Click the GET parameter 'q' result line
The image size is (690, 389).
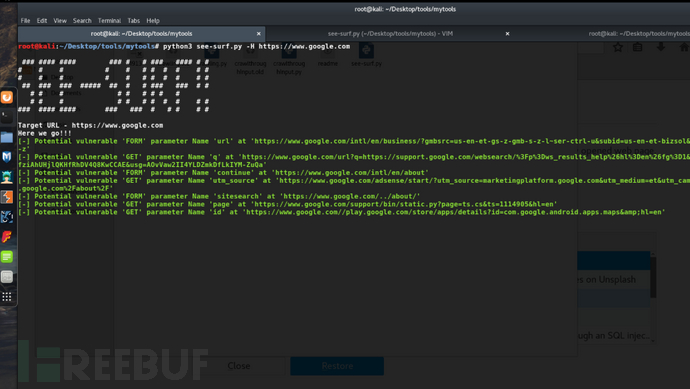(354, 161)
